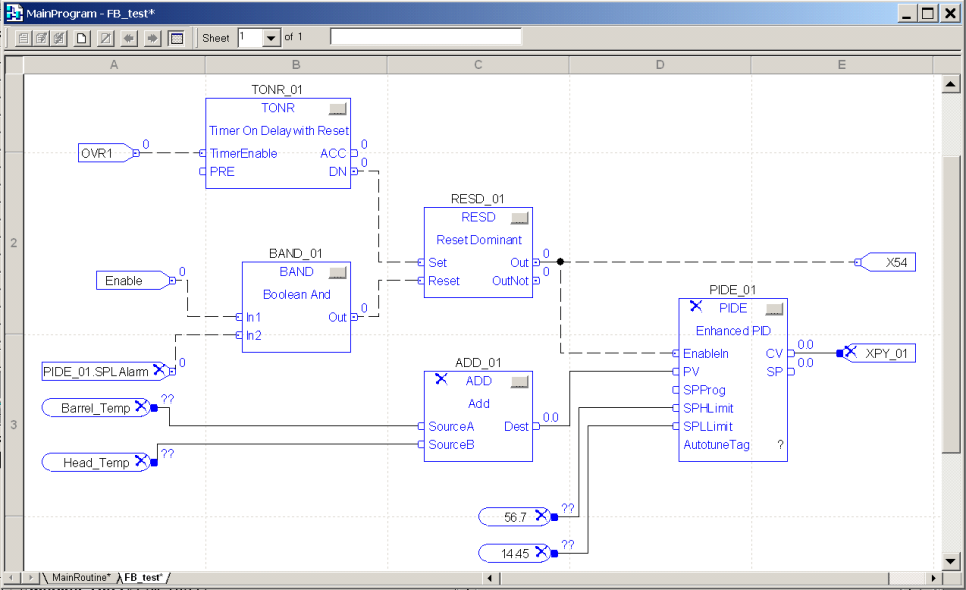Switch to the MainRoutine tab

81,578
